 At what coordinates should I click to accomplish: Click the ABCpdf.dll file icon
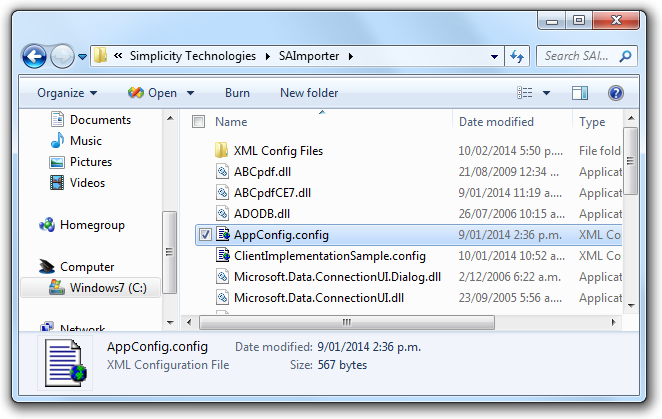pyautogui.click(x=222, y=172)
